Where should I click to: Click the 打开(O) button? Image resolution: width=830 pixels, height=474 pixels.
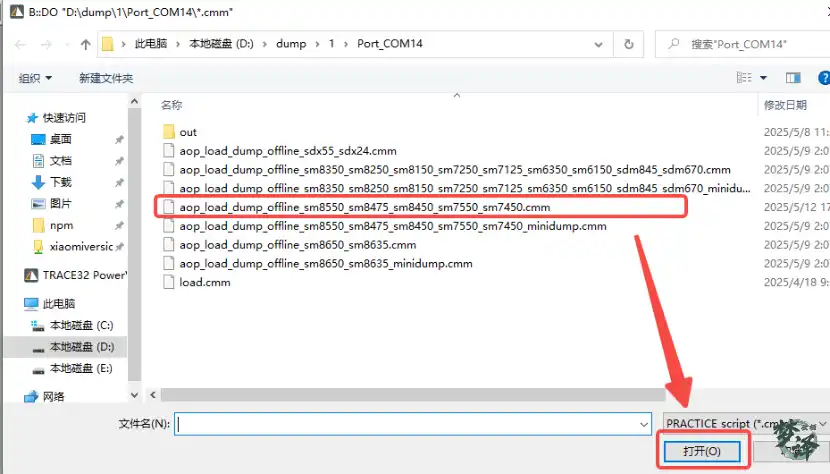700,452
